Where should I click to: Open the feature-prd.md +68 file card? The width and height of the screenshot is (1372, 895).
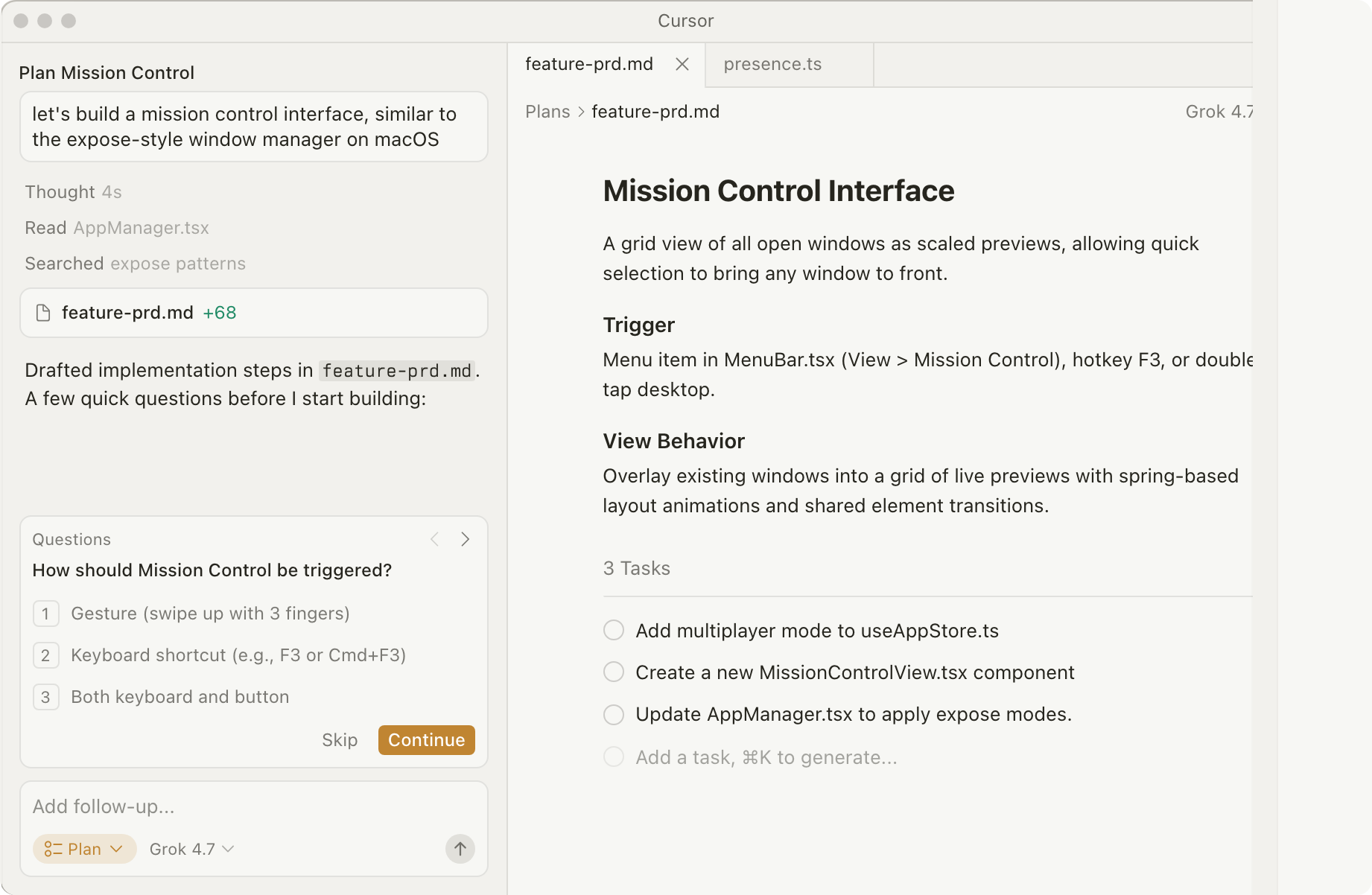(254, 313)
